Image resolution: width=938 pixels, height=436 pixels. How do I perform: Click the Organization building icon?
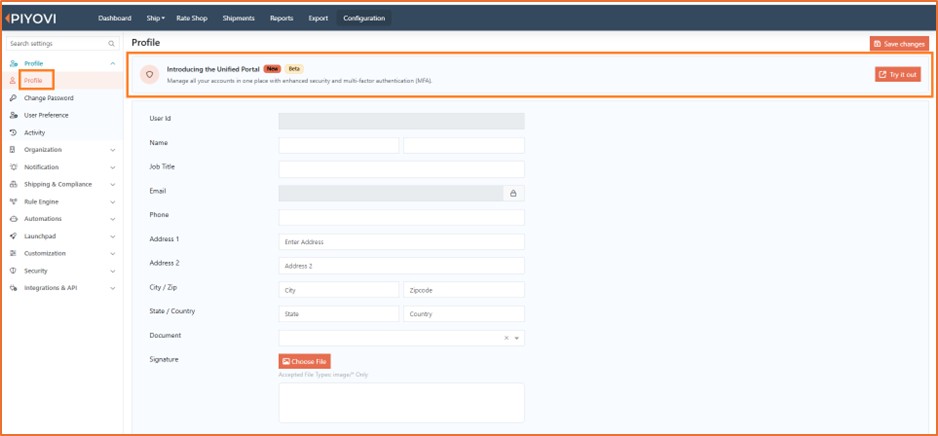coord(13,150)
